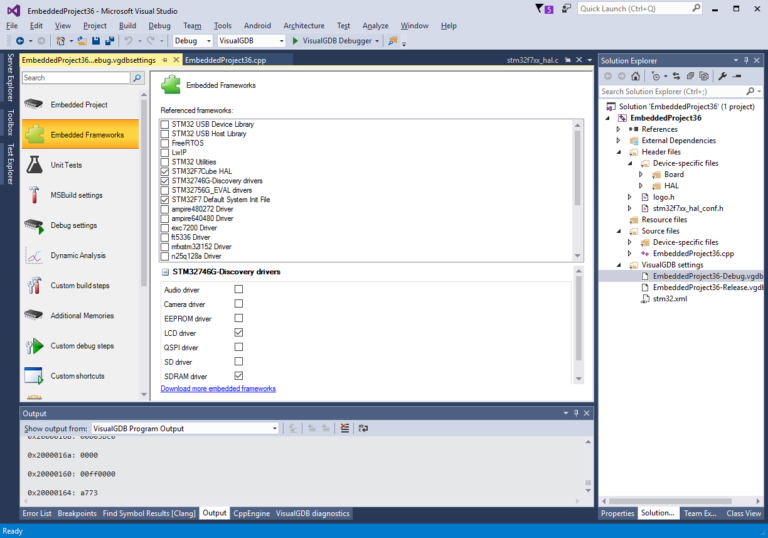Select EmbeddedProject36-Release.vgdbsettings file in Solution Explorer

708,288
